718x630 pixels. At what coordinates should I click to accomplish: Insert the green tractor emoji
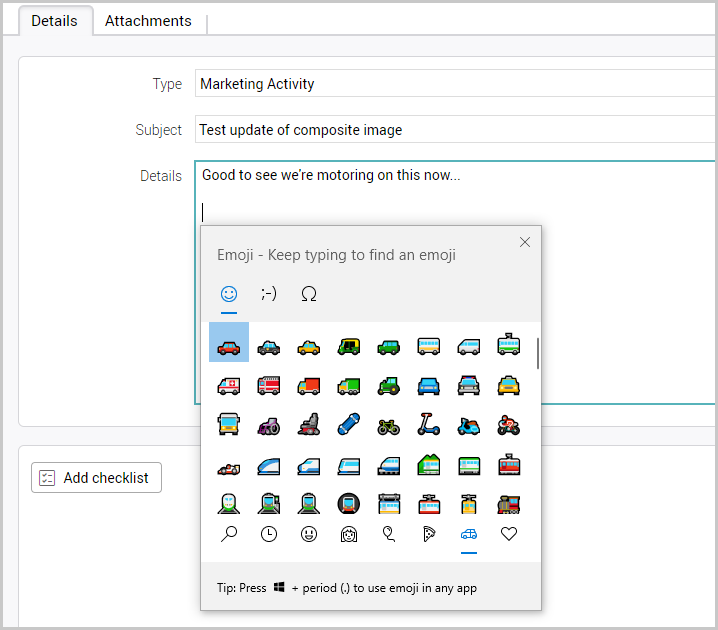(x=389, y=386)
